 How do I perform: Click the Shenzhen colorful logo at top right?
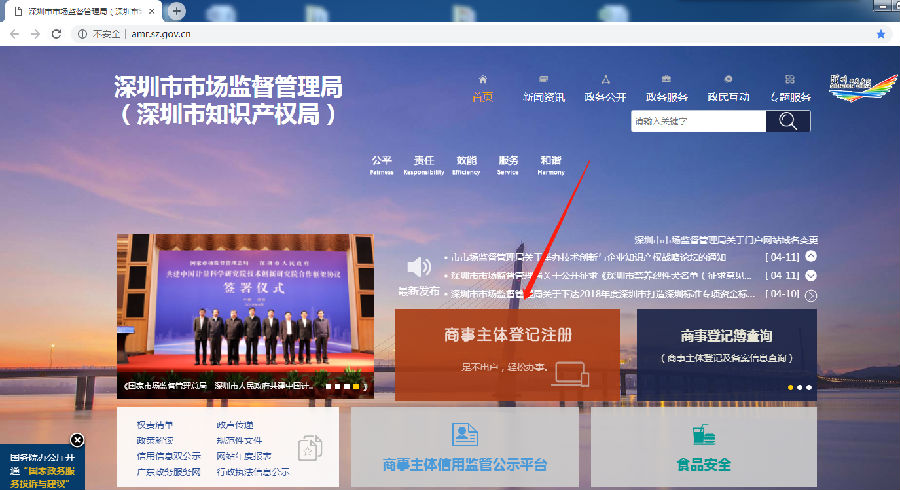(x=856, y=87)
